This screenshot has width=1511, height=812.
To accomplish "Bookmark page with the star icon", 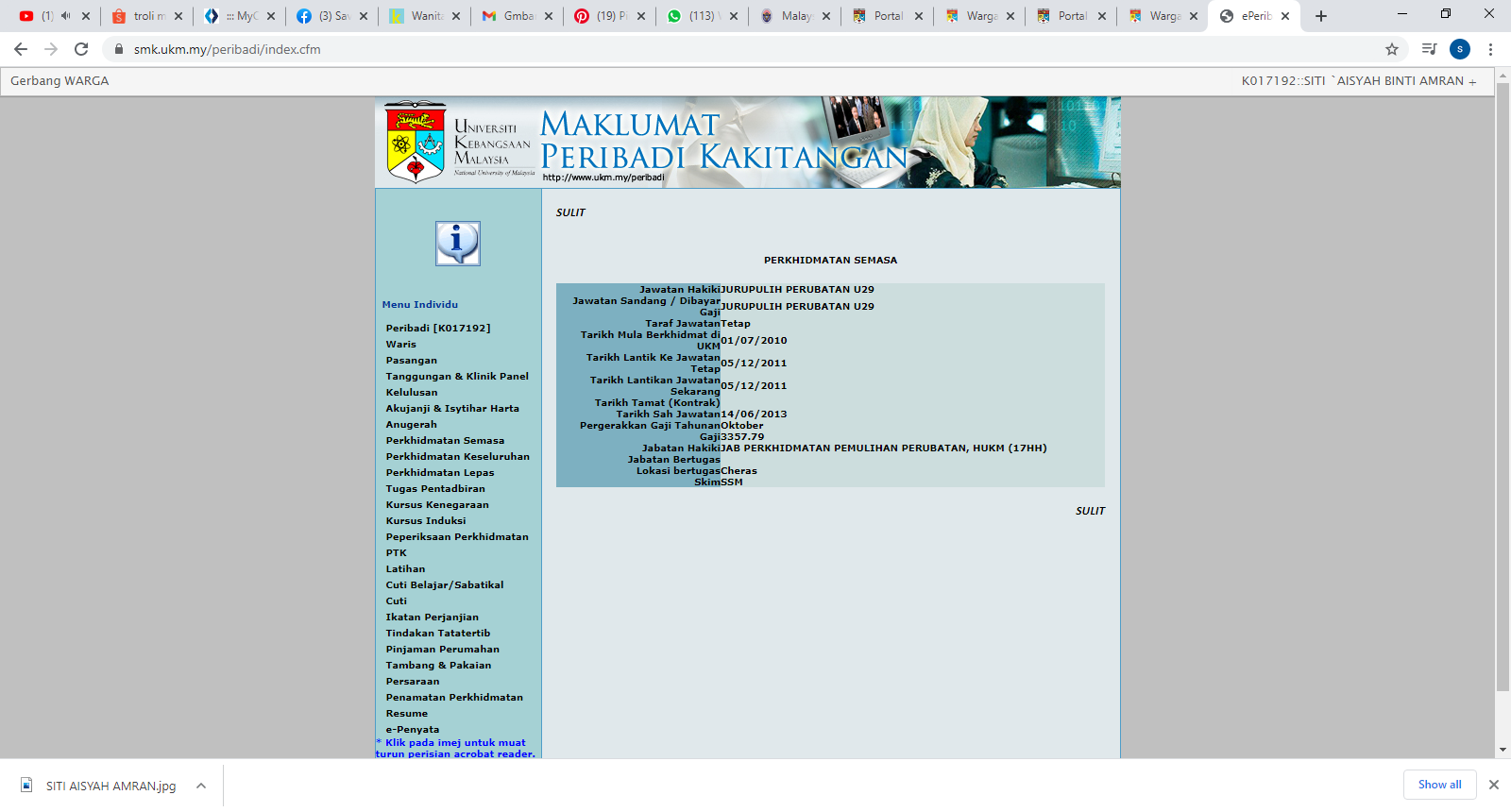I will tap(1391, 49).
